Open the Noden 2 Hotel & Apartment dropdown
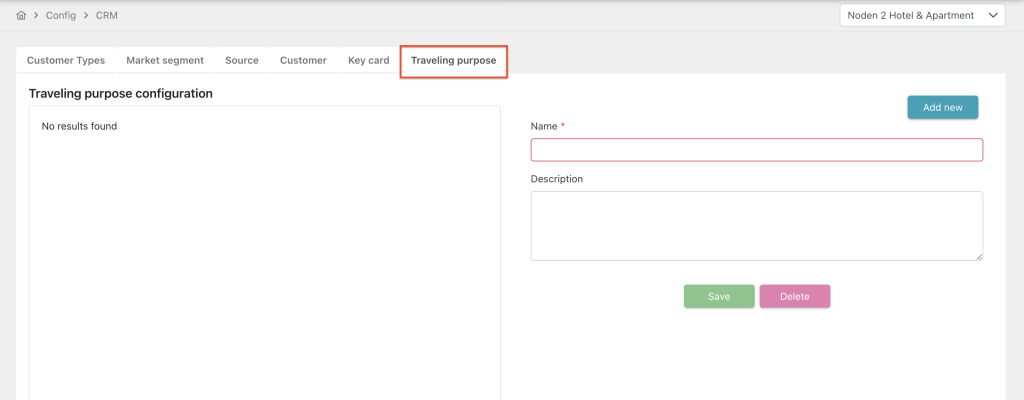Image resolution: width=1024 pixels, height=400 pixels. click(922, 15)
